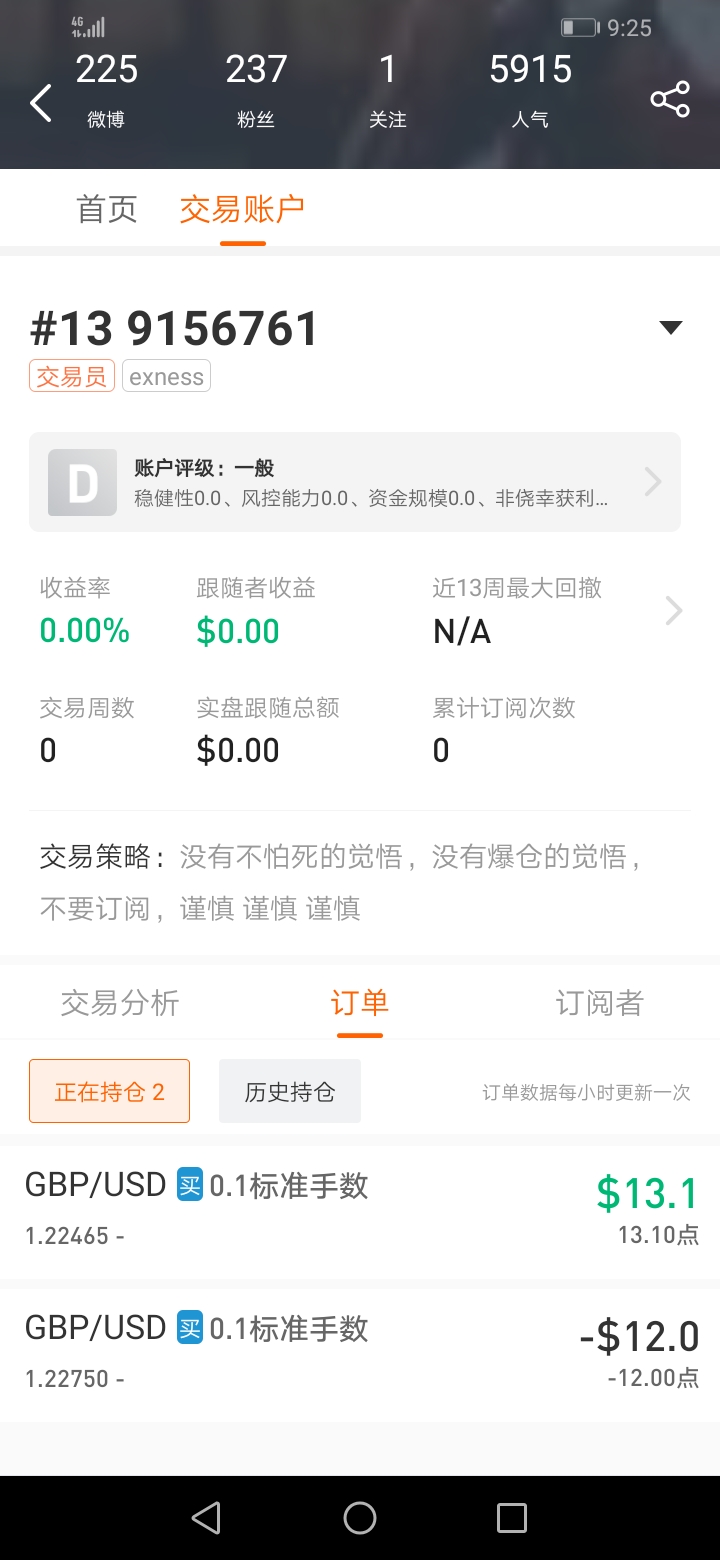Select 历史持仓 filter button

(290, 1091)
